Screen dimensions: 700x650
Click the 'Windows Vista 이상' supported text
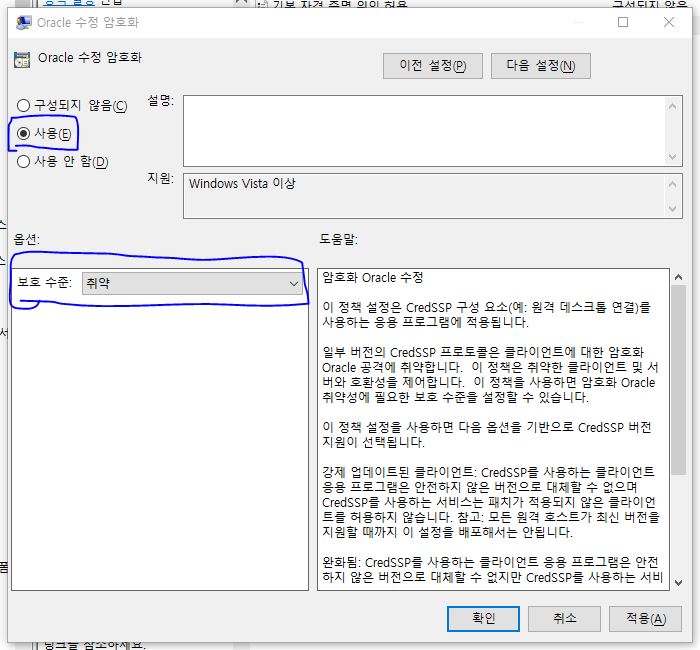(242, 183)
